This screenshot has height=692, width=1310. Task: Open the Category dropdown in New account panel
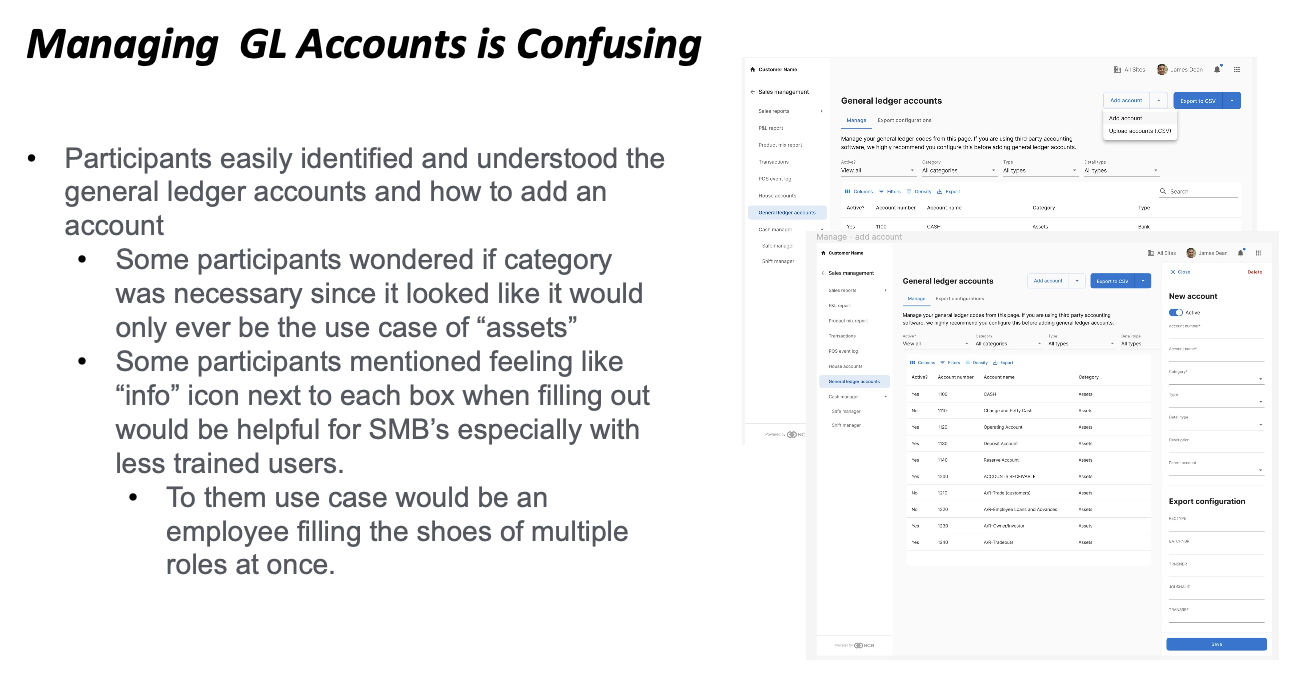coord(1217,377)
